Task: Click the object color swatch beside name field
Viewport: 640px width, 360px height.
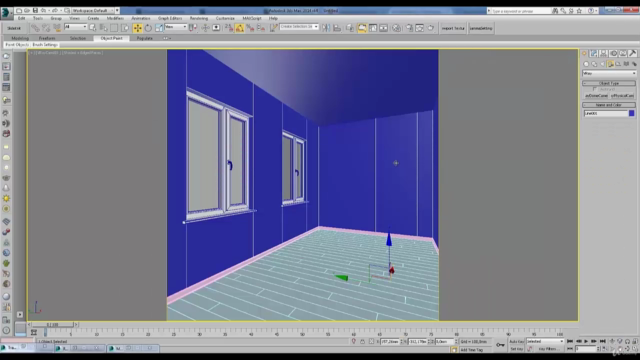Action: pos(632,113)
